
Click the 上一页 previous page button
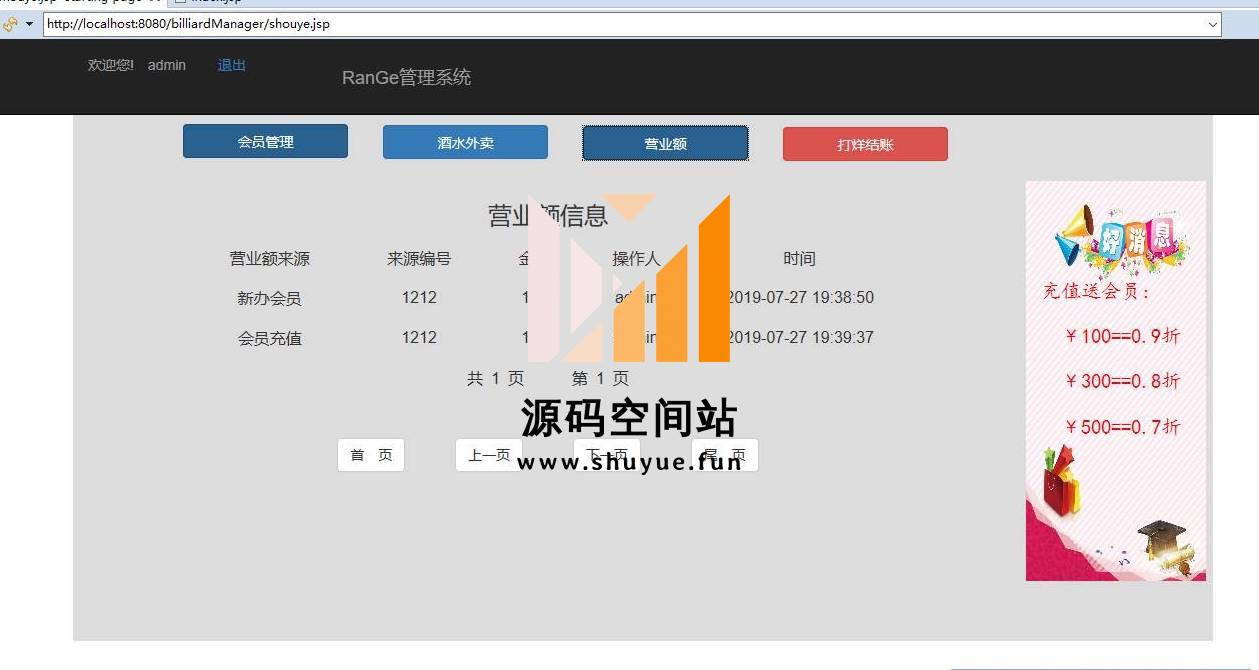(489, 455)
